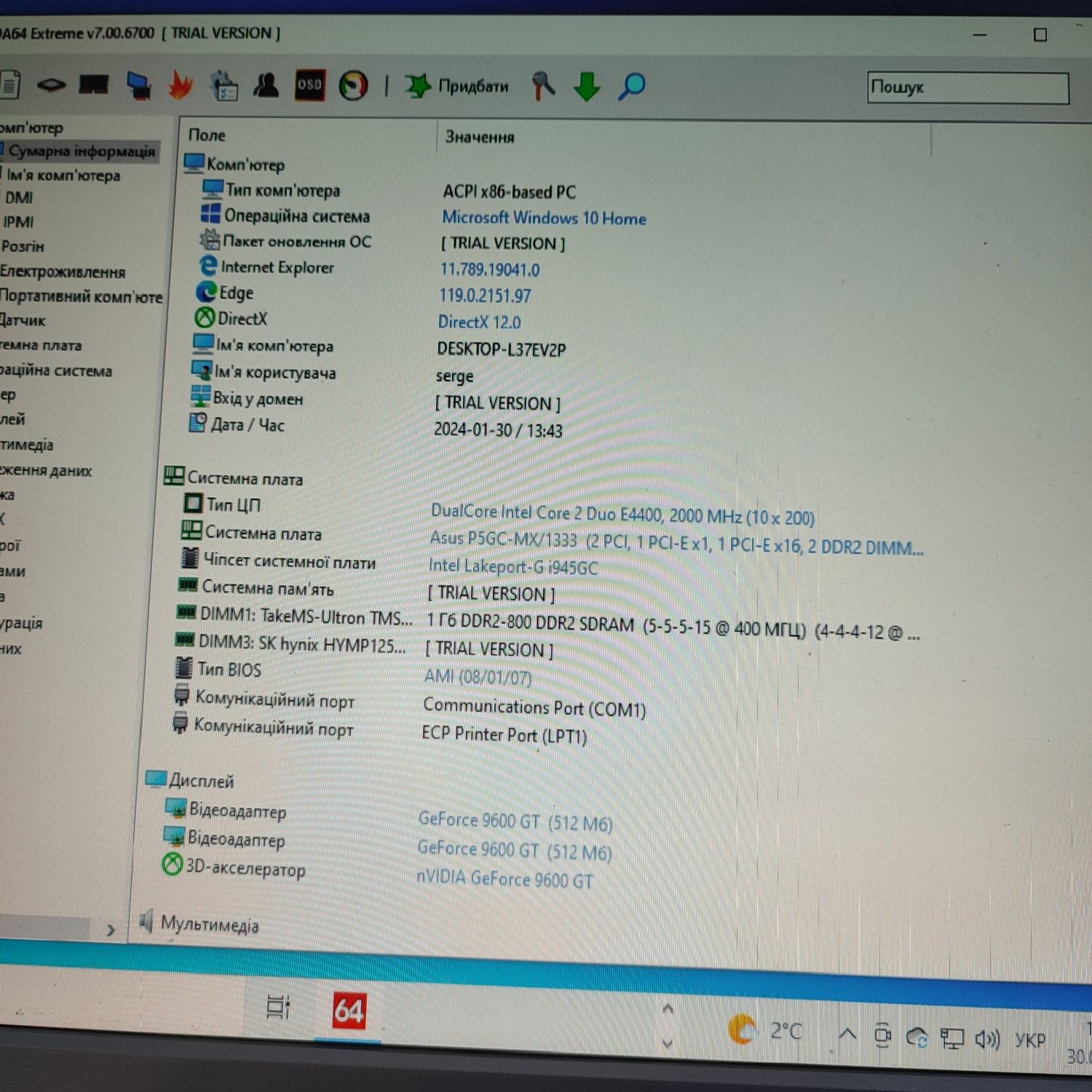Open the AMI (08/01/07) BIOS link
The image size is (1092, 1092).
coord(478,677)
